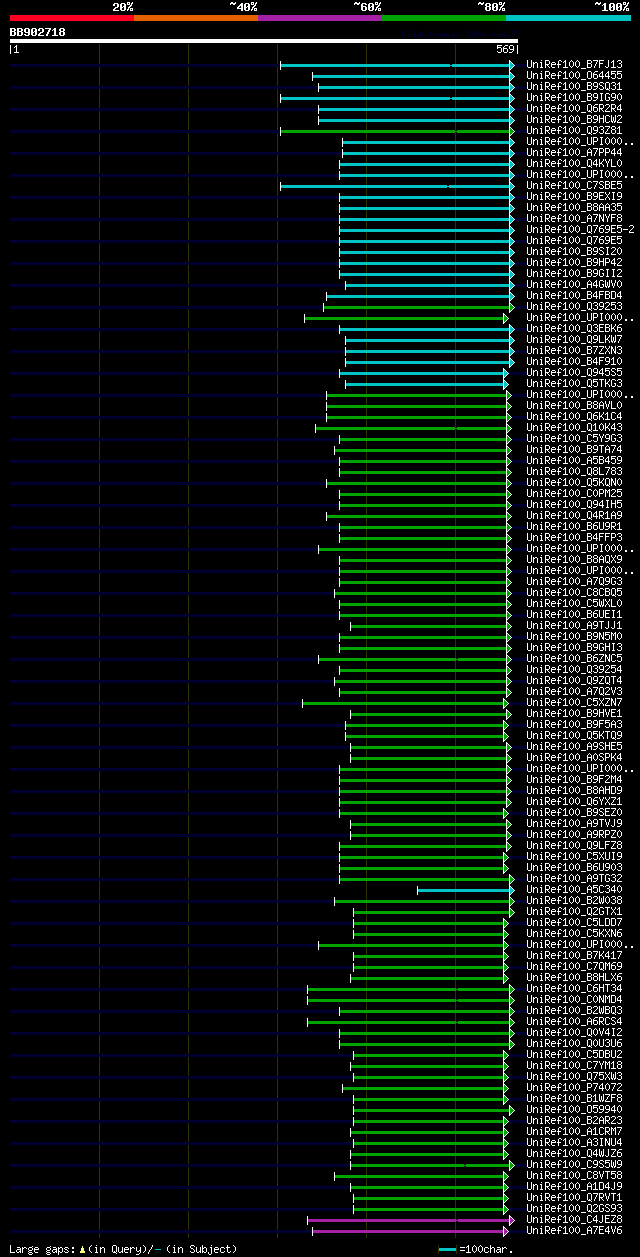The width and height of the screenshot is (640, 1257).
Task: Select the UniRef100_Q39253 label
Action: (x=575, y=306)
